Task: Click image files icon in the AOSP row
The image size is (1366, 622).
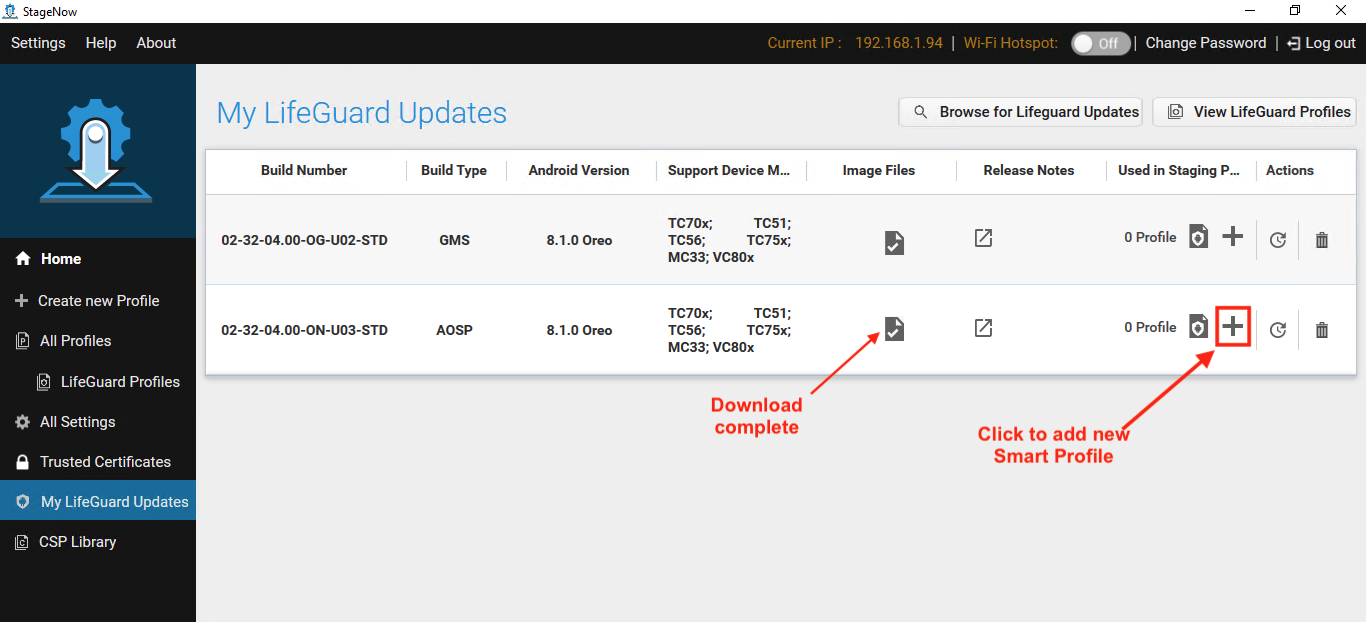Action: coord(894,328)
